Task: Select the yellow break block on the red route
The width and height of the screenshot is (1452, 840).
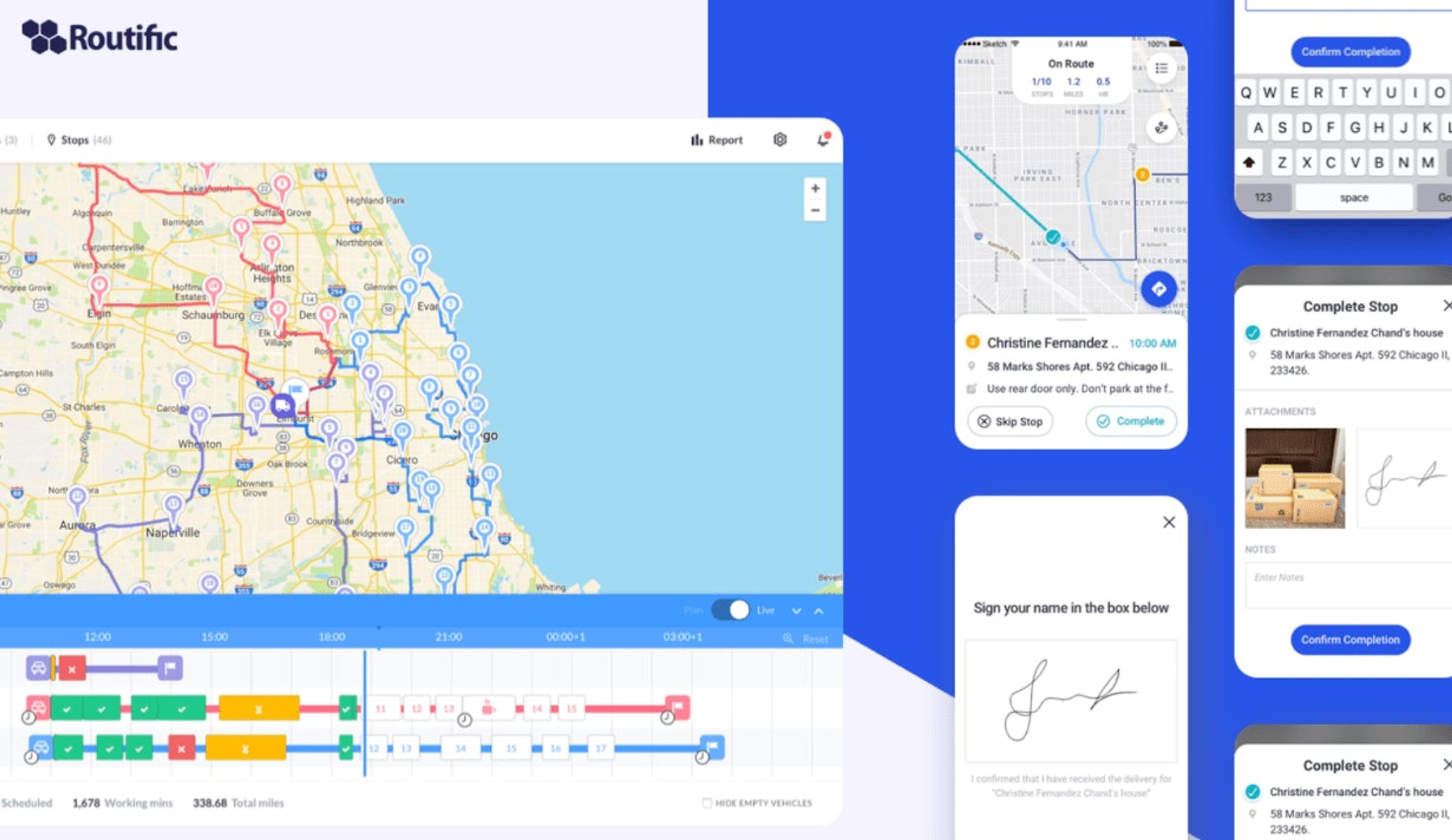Action: click(259, 708)
